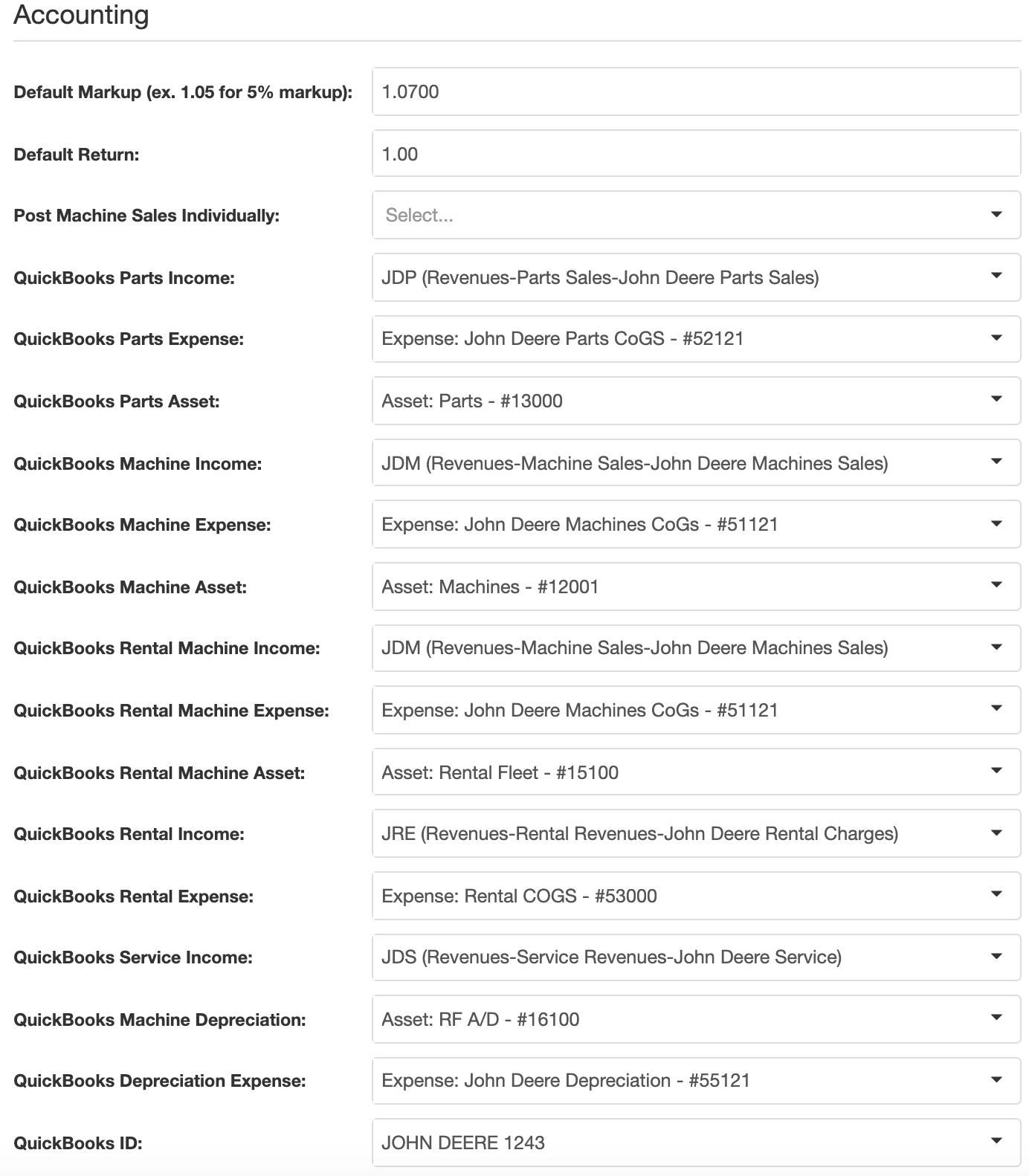Open the QuickBooks Machine Income dropdown
This screenshot has width=1029, height=1176.
click(696, 463)
